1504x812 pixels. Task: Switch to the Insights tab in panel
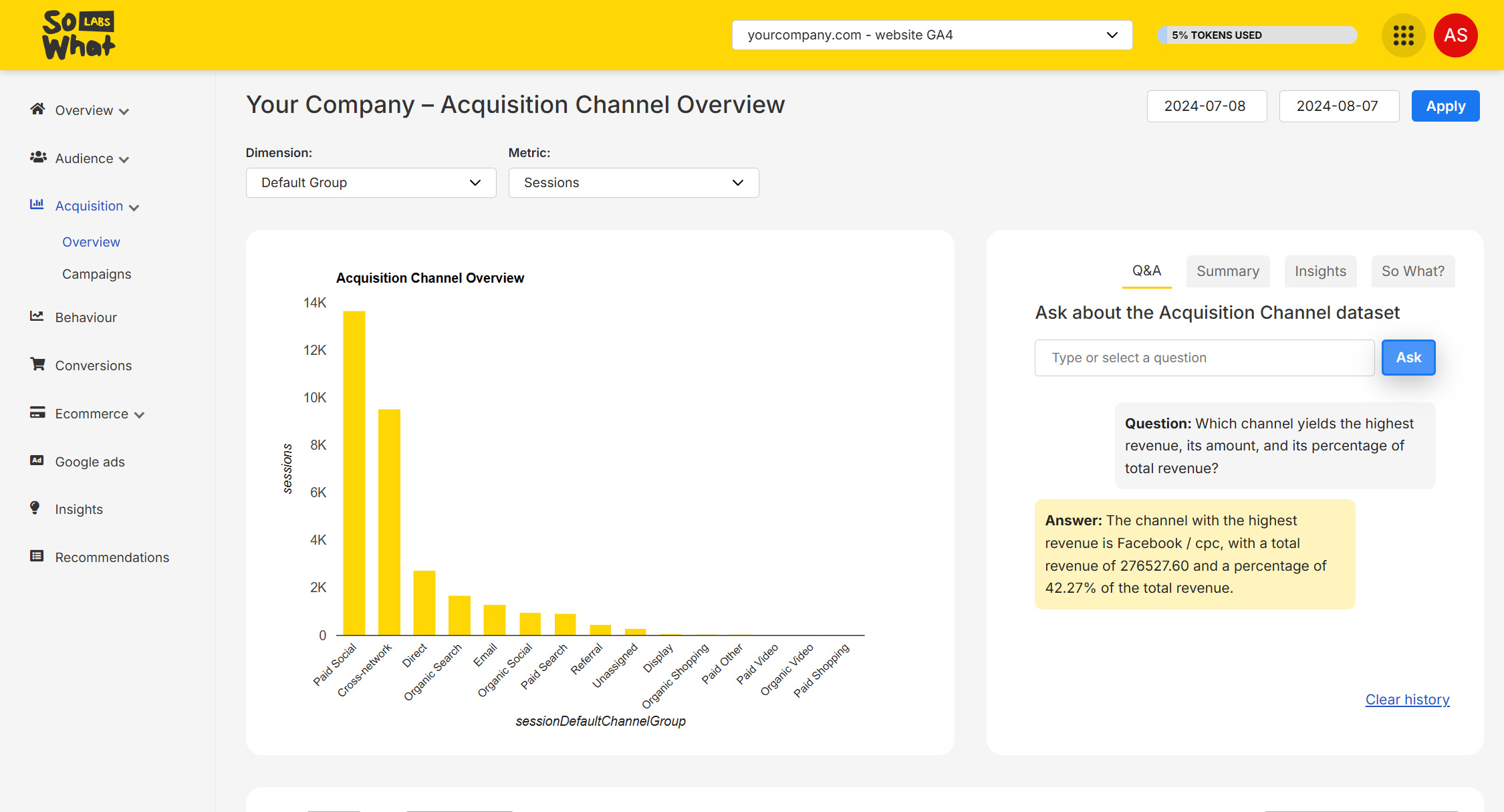tap(1320, 271)
